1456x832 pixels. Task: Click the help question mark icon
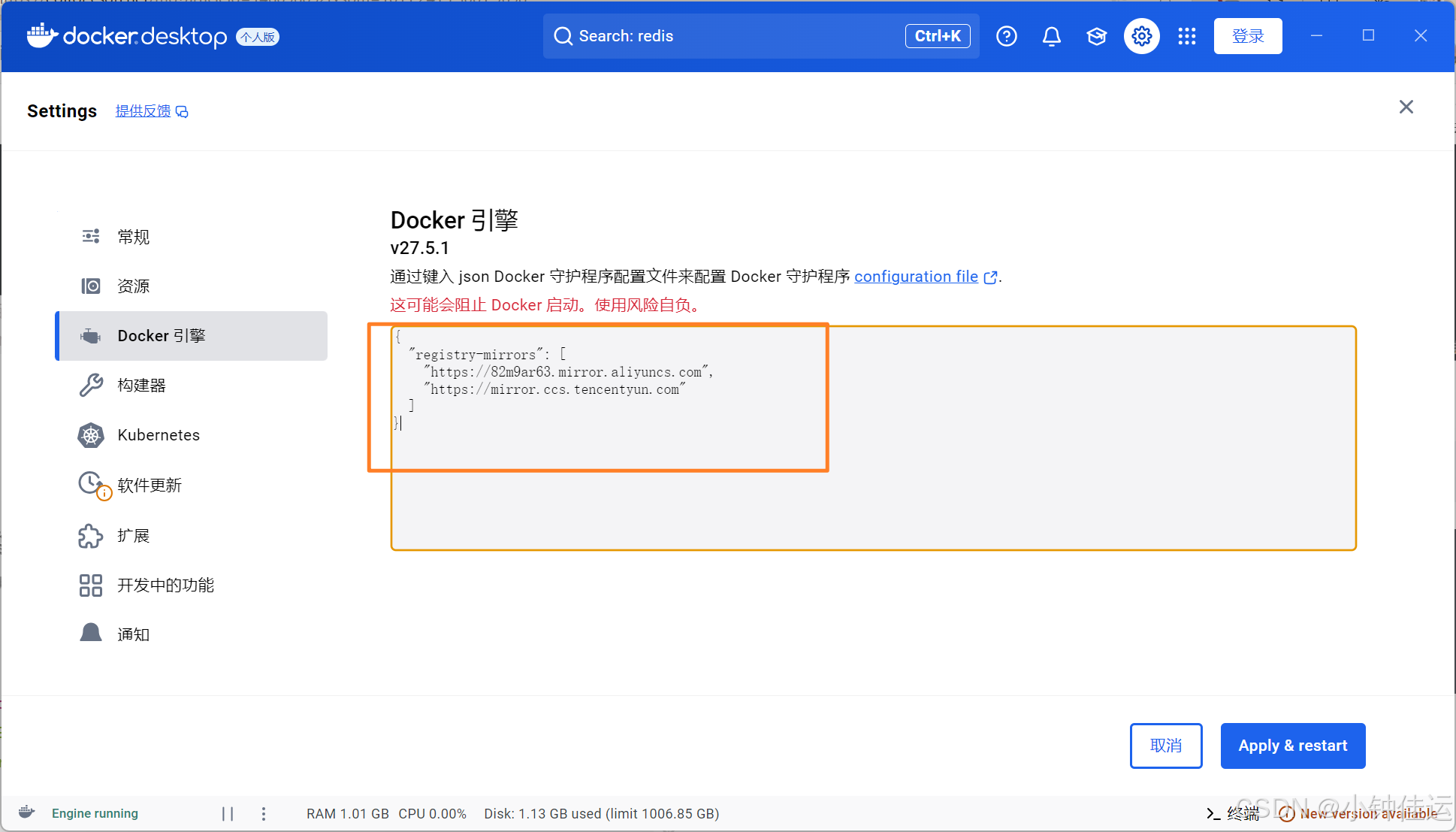point(1007,36)
